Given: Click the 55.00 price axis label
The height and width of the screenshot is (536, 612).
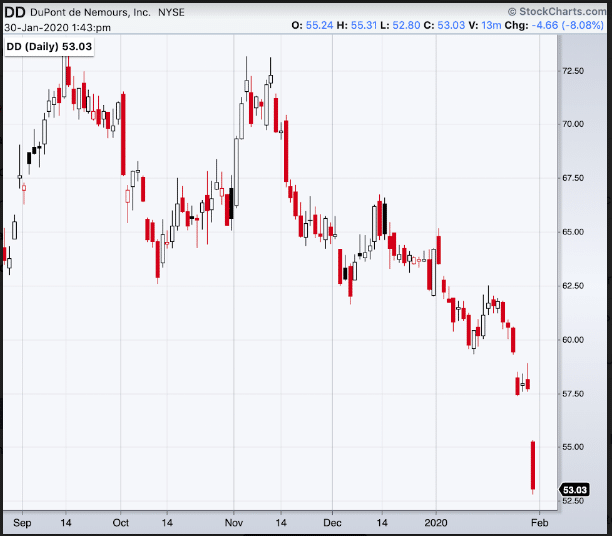Looking at the screenshot, I should tap(573, 447).
